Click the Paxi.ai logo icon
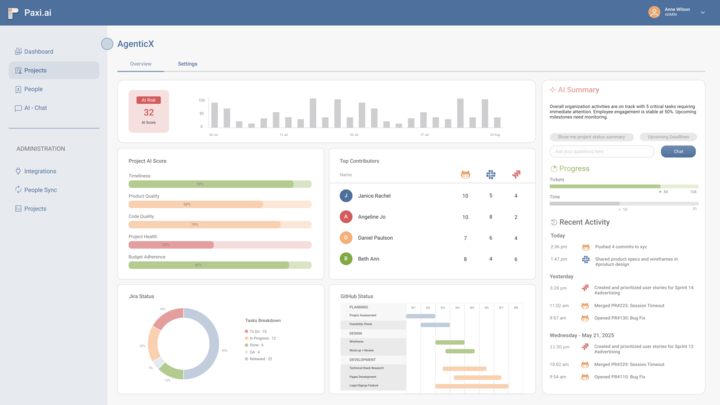 pyautogui.click(x=14, y=12)
